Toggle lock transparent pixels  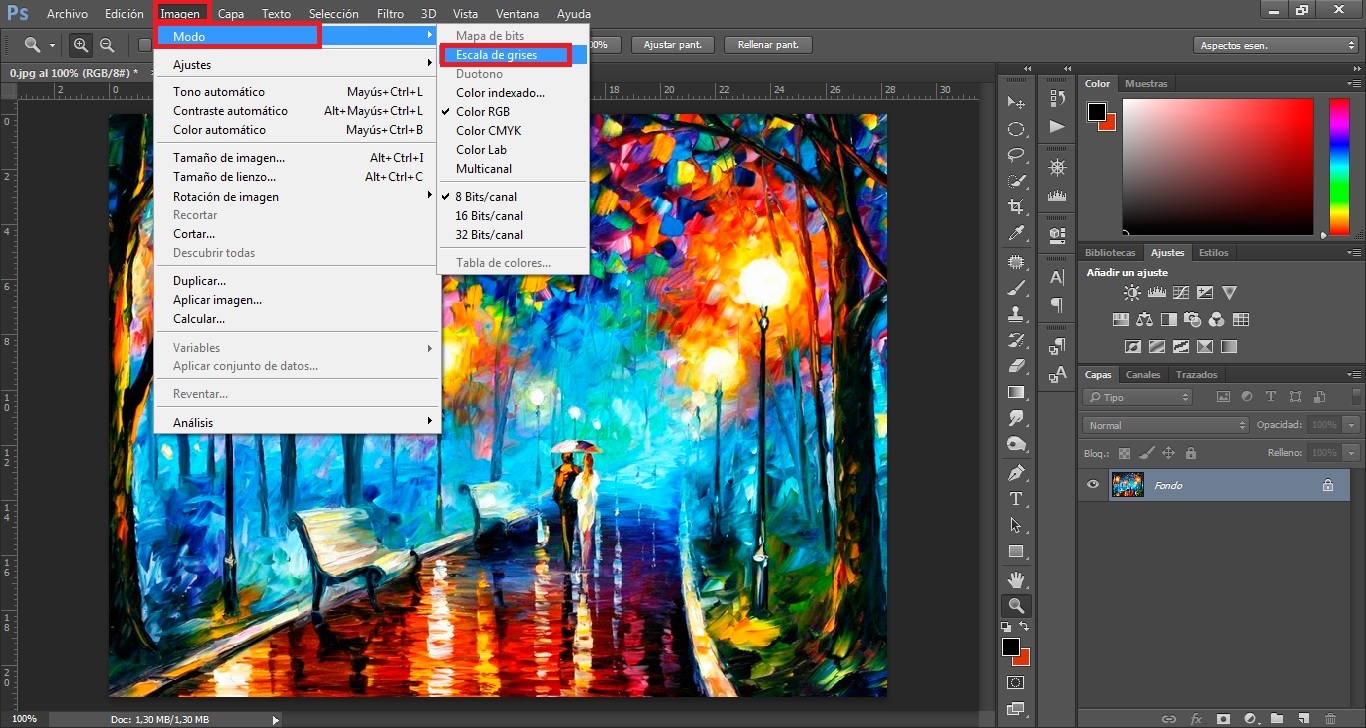[x=1124, y=453]
